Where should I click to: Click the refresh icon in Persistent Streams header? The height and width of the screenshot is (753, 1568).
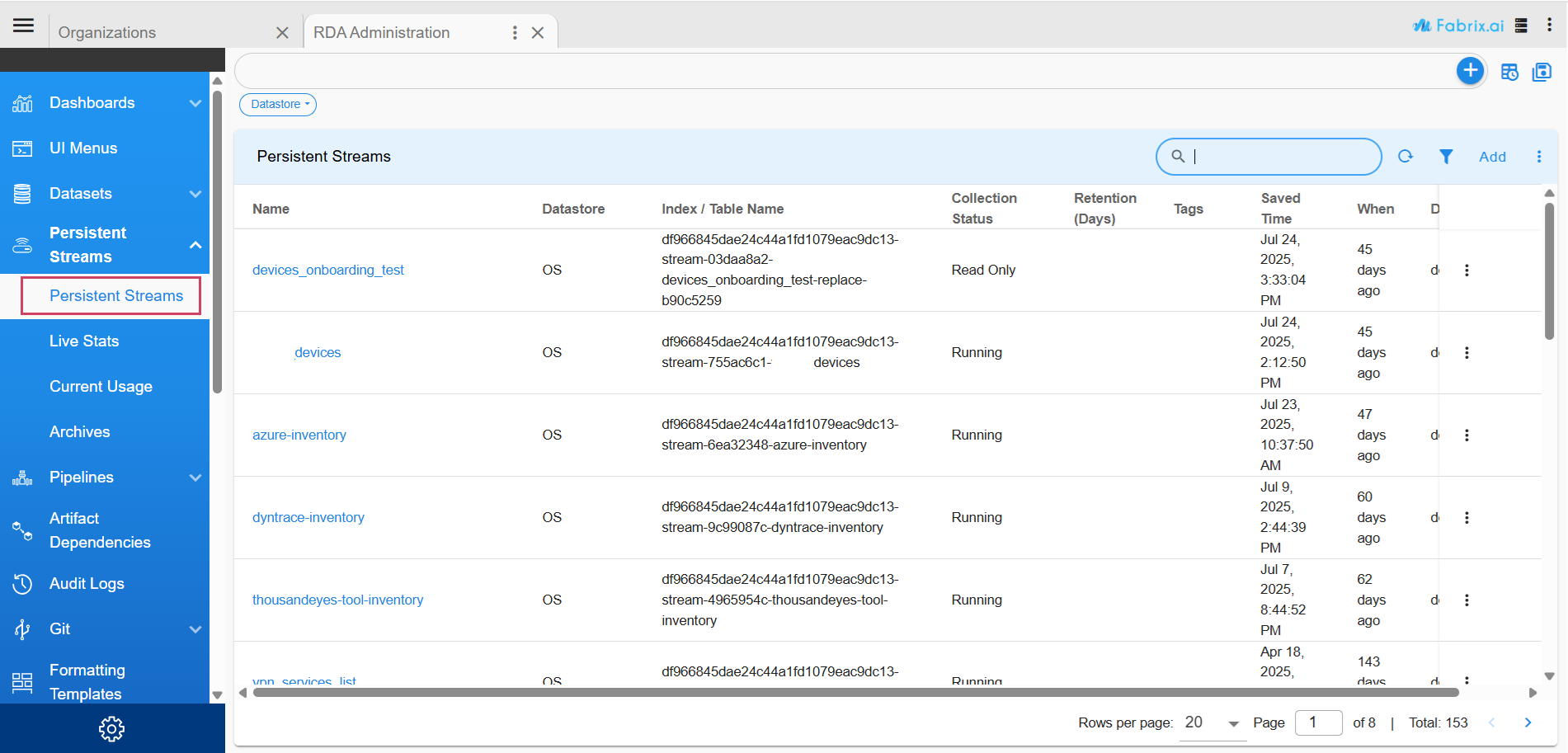[1406, 157]
